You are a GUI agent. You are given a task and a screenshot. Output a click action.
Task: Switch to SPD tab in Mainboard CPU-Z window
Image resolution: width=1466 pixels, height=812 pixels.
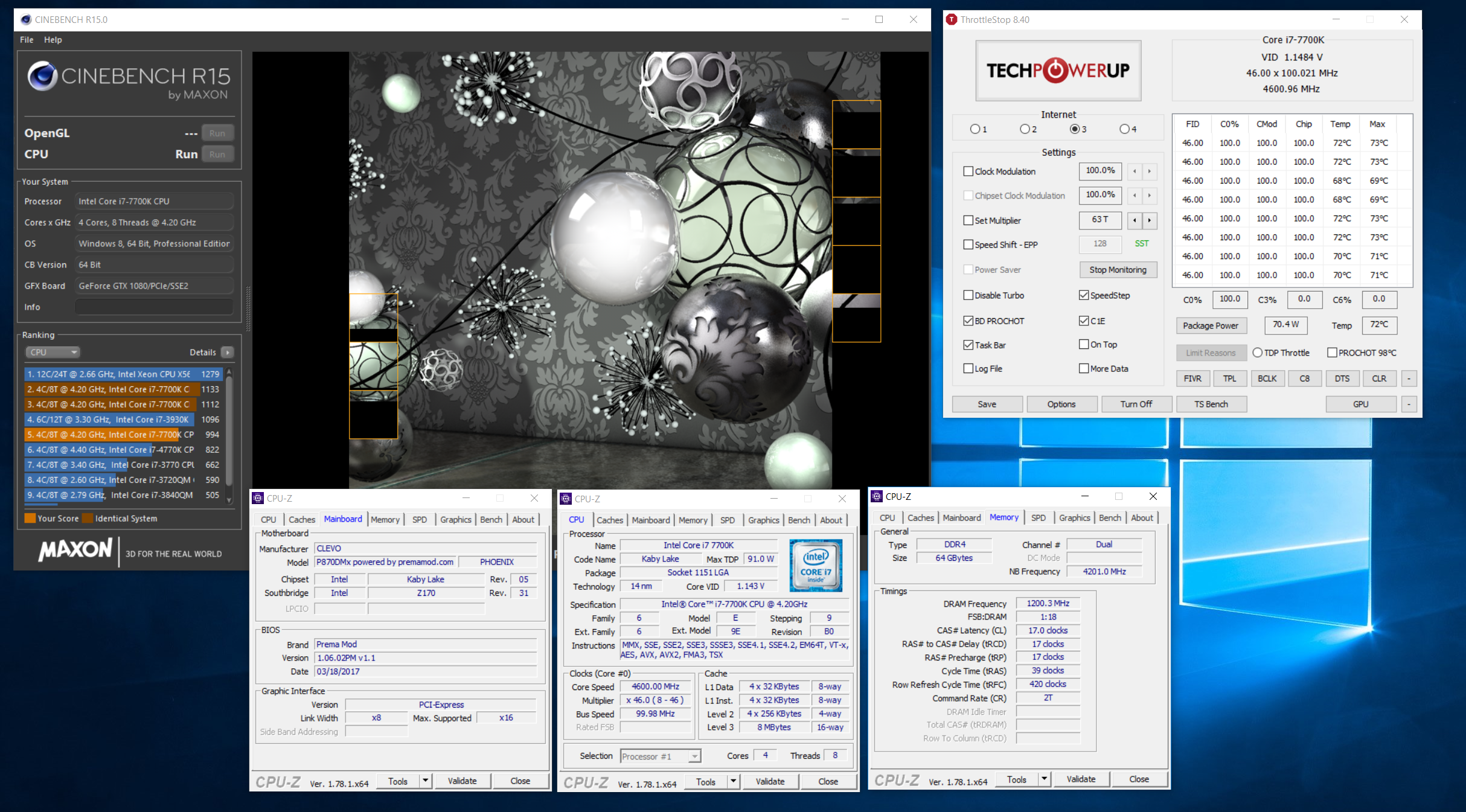coord(419,519)
